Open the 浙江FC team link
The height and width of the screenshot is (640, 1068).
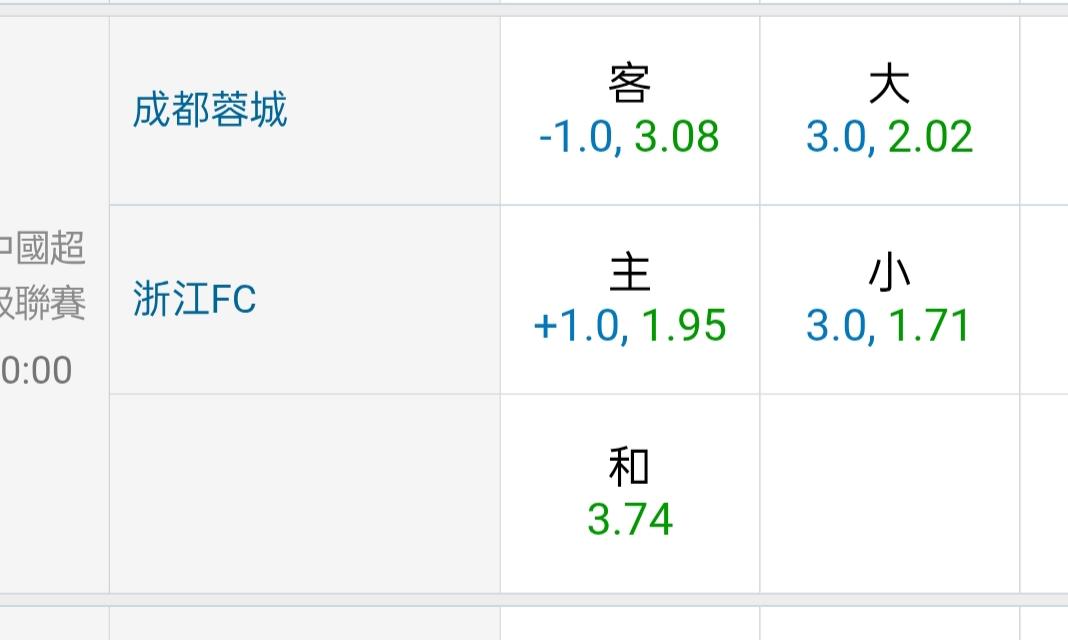(195, 299)
